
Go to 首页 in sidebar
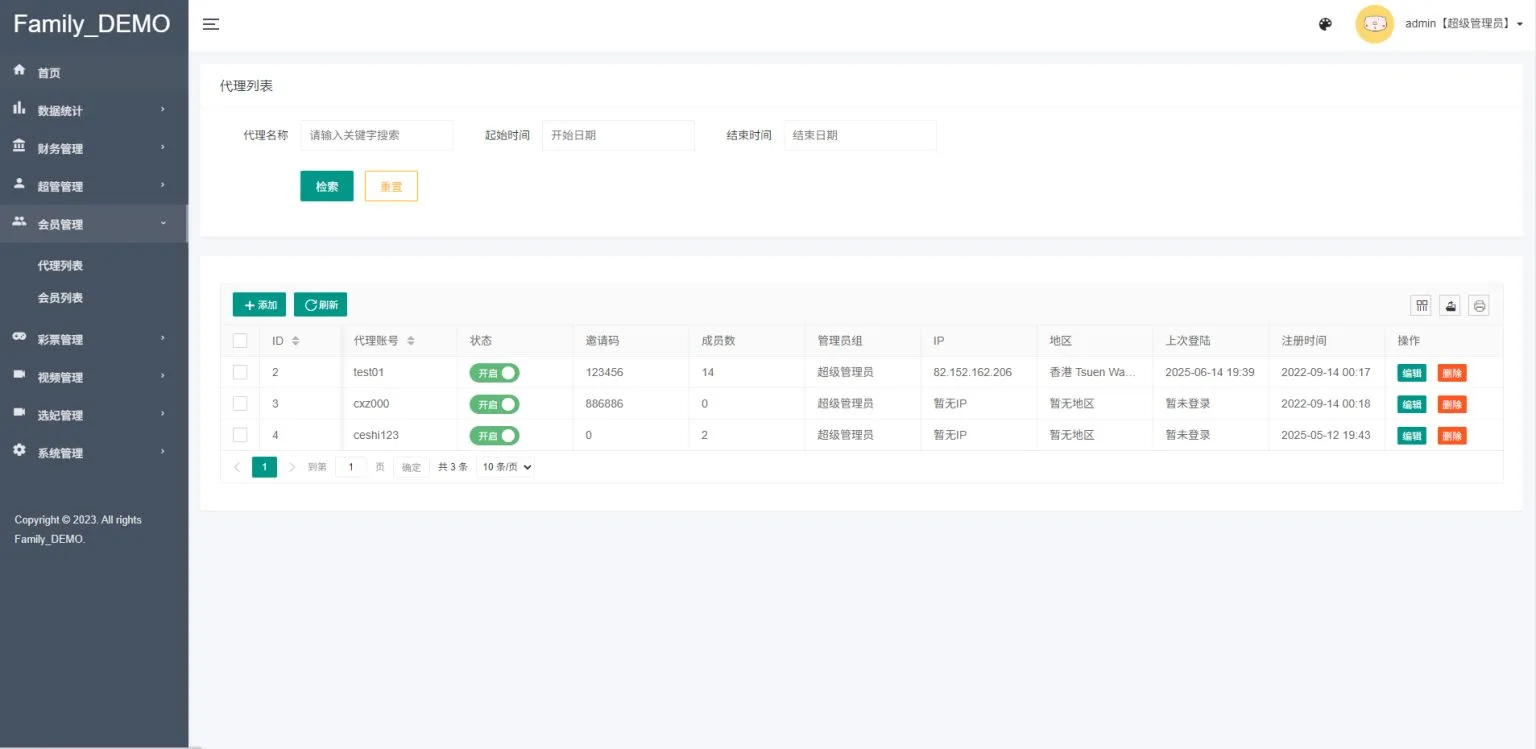click(49, 73)
